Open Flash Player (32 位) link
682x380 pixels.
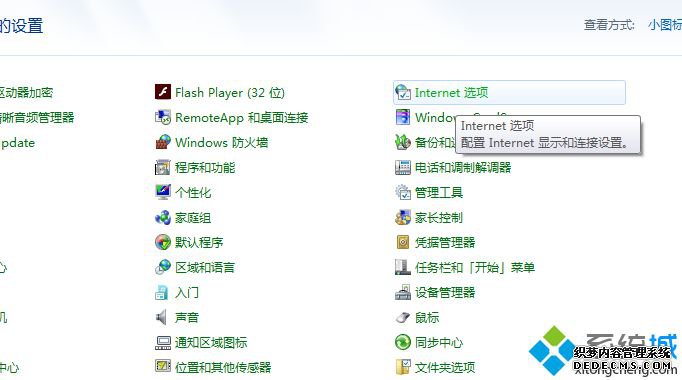click(x=230, y=93)
